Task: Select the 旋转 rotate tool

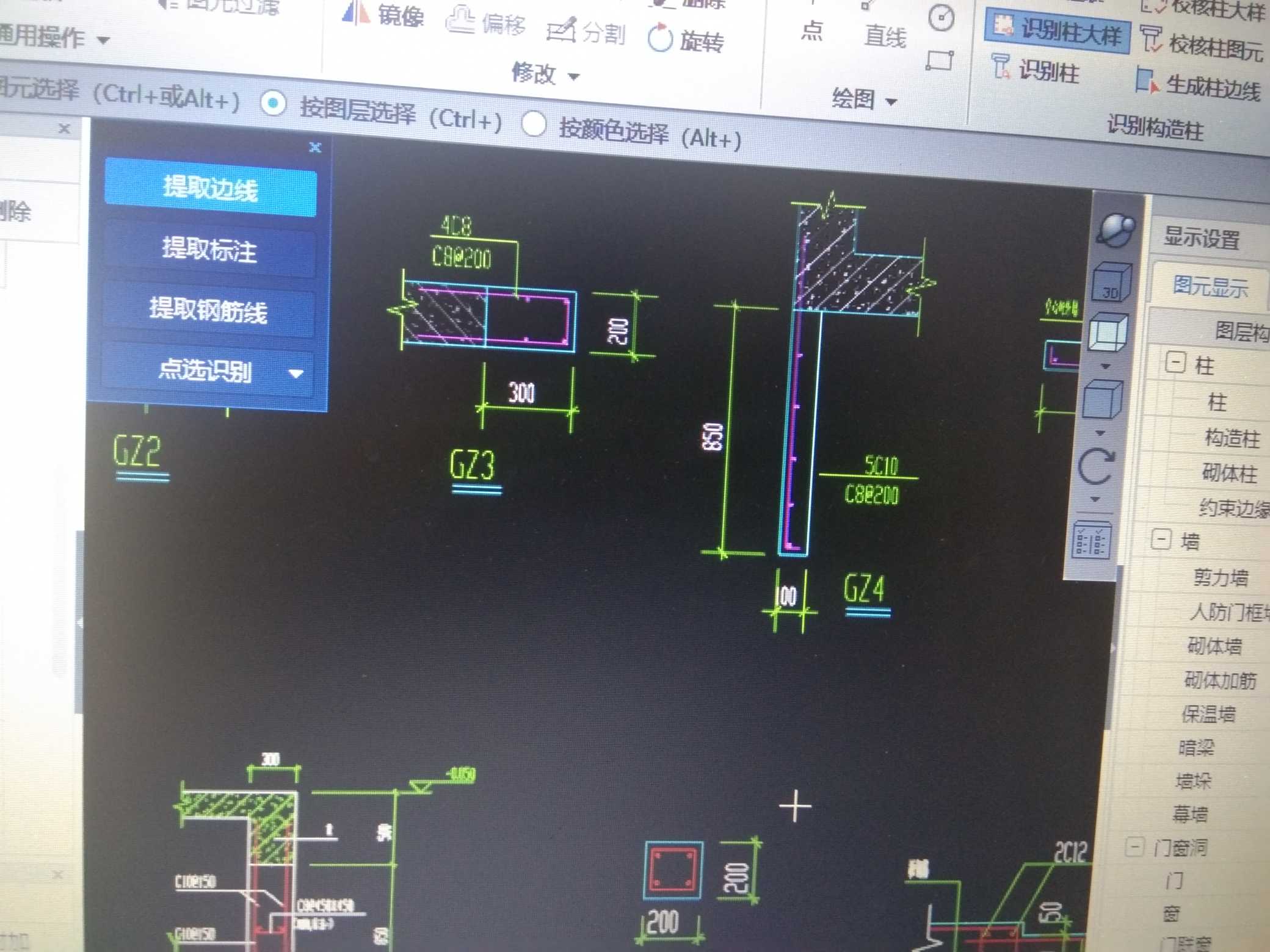Action: coord(686,39)
